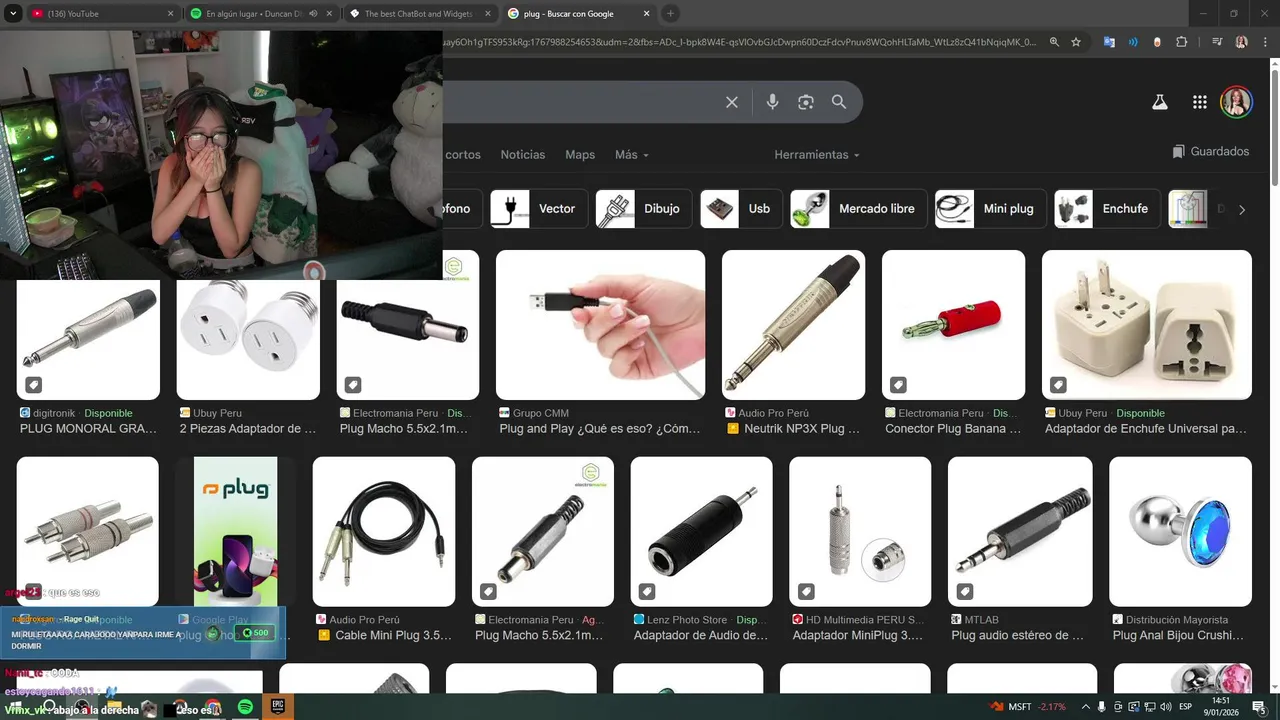Open the MTLAB source link
This screenshot has height=720, width=1280.
[x=975, y=620]
